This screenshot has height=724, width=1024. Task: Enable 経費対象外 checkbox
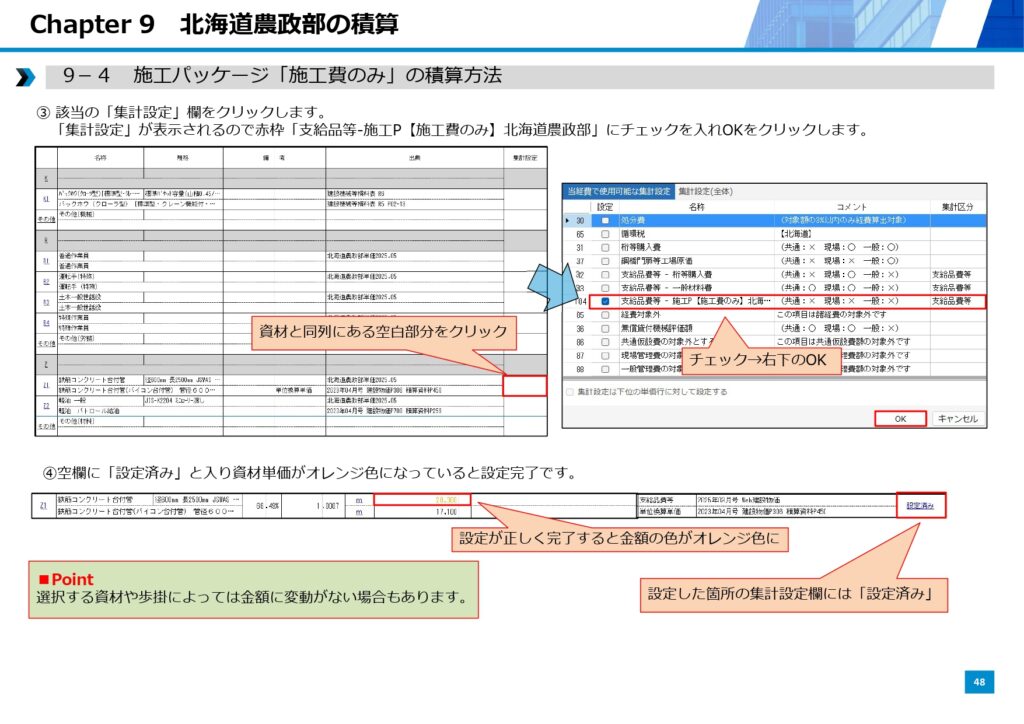[x=605, y=314]
